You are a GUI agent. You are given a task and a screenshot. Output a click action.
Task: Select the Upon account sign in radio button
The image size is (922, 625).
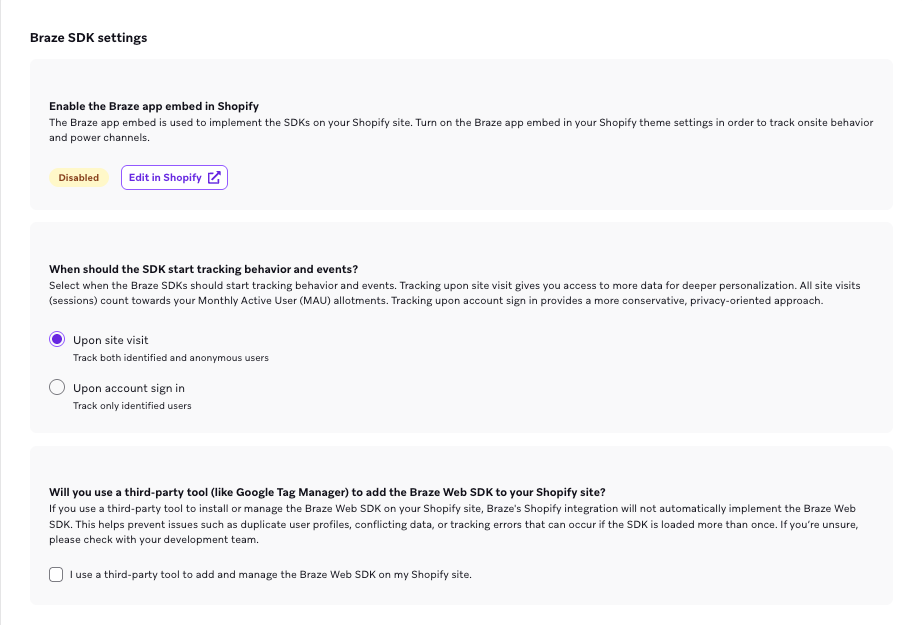click(57, 387)
